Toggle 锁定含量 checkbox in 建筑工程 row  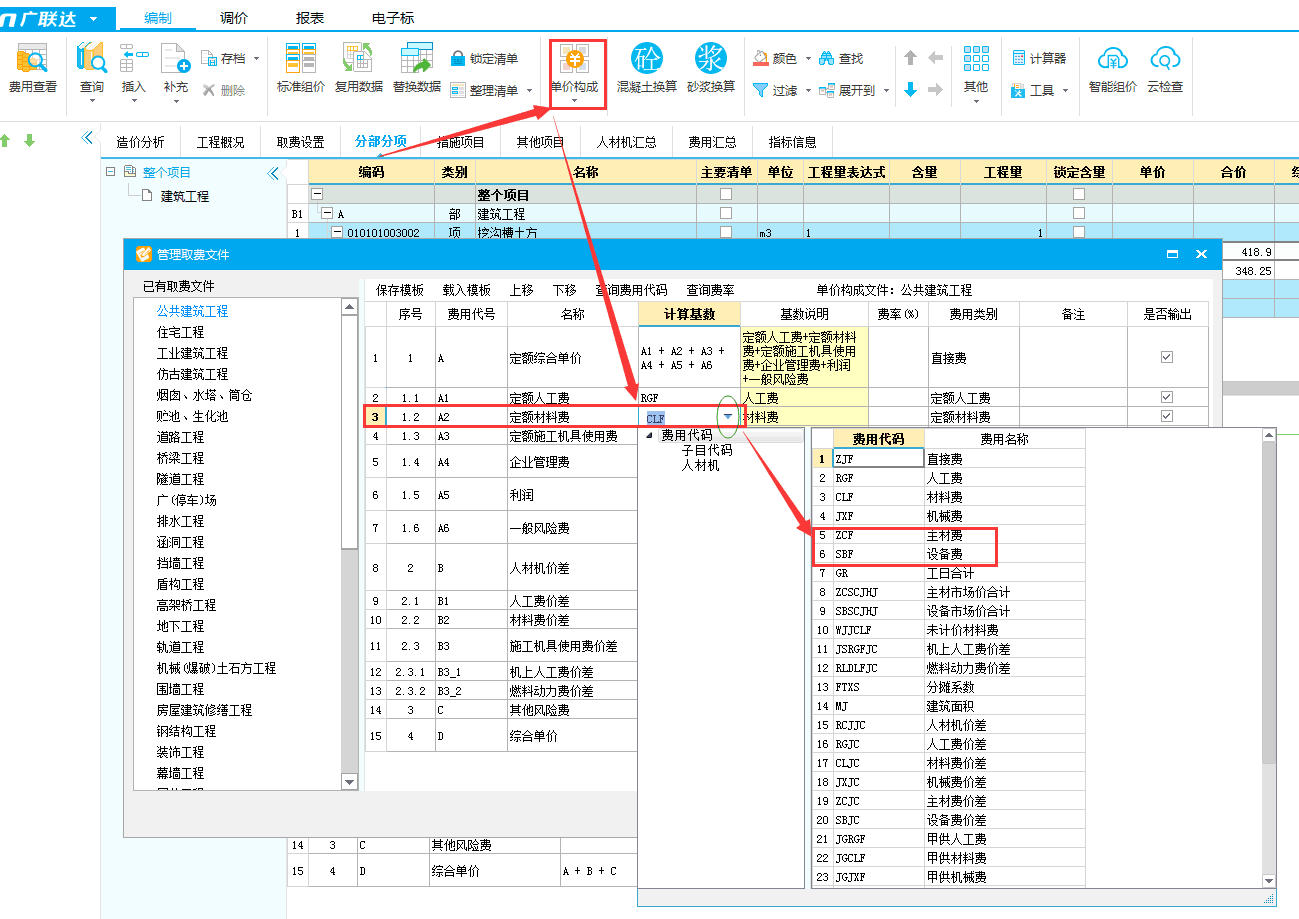point(1078,213)
